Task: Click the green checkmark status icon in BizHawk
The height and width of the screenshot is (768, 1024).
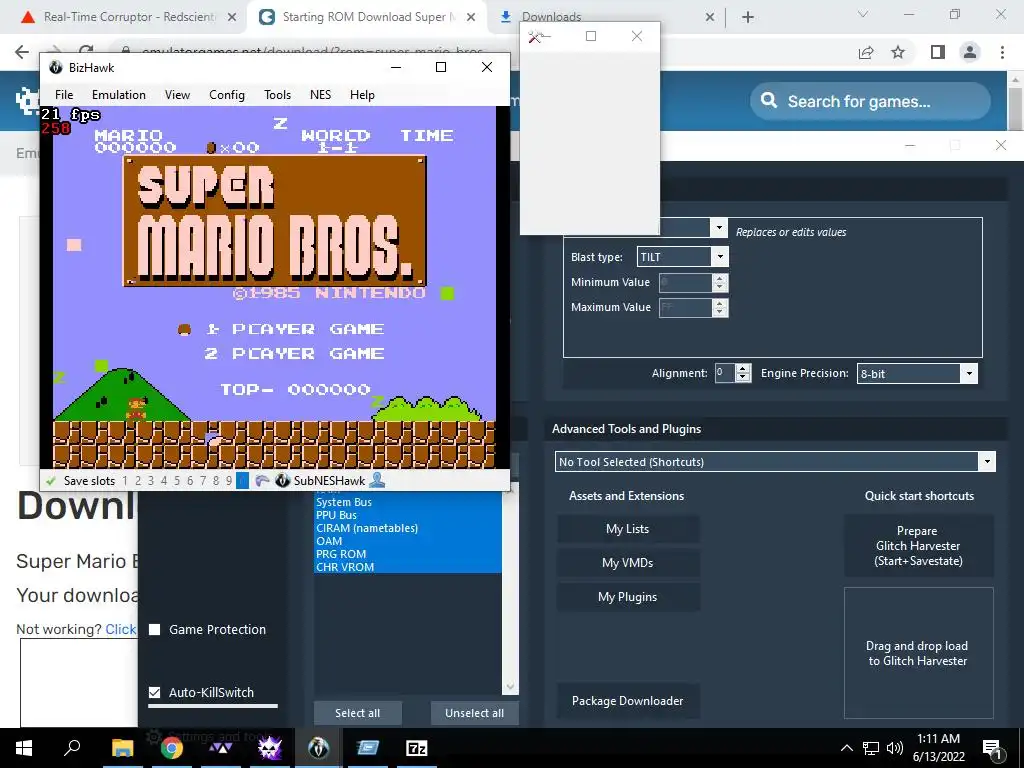Action: point(50,481)
